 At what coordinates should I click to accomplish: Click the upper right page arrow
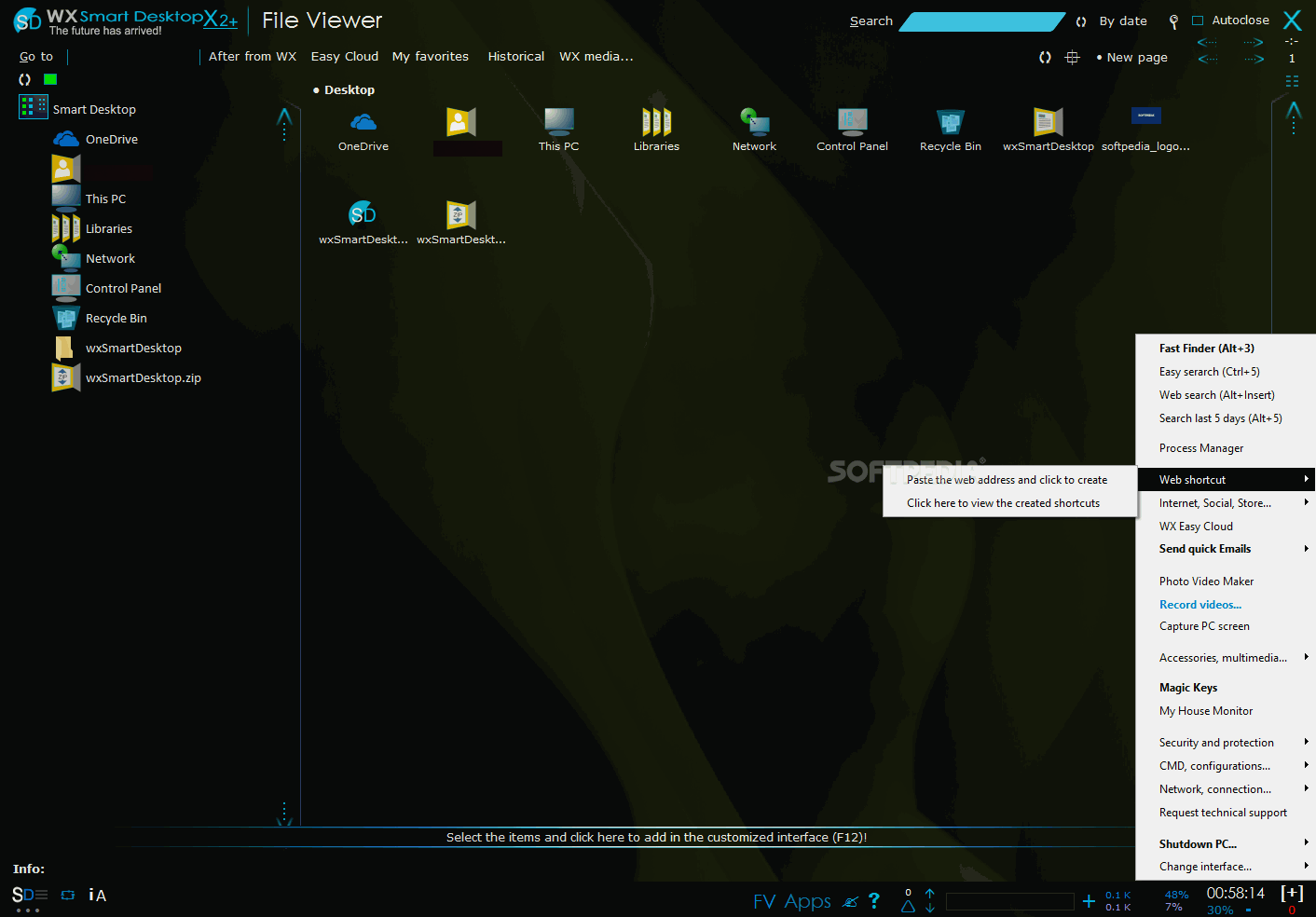[x=1254, y=42]
